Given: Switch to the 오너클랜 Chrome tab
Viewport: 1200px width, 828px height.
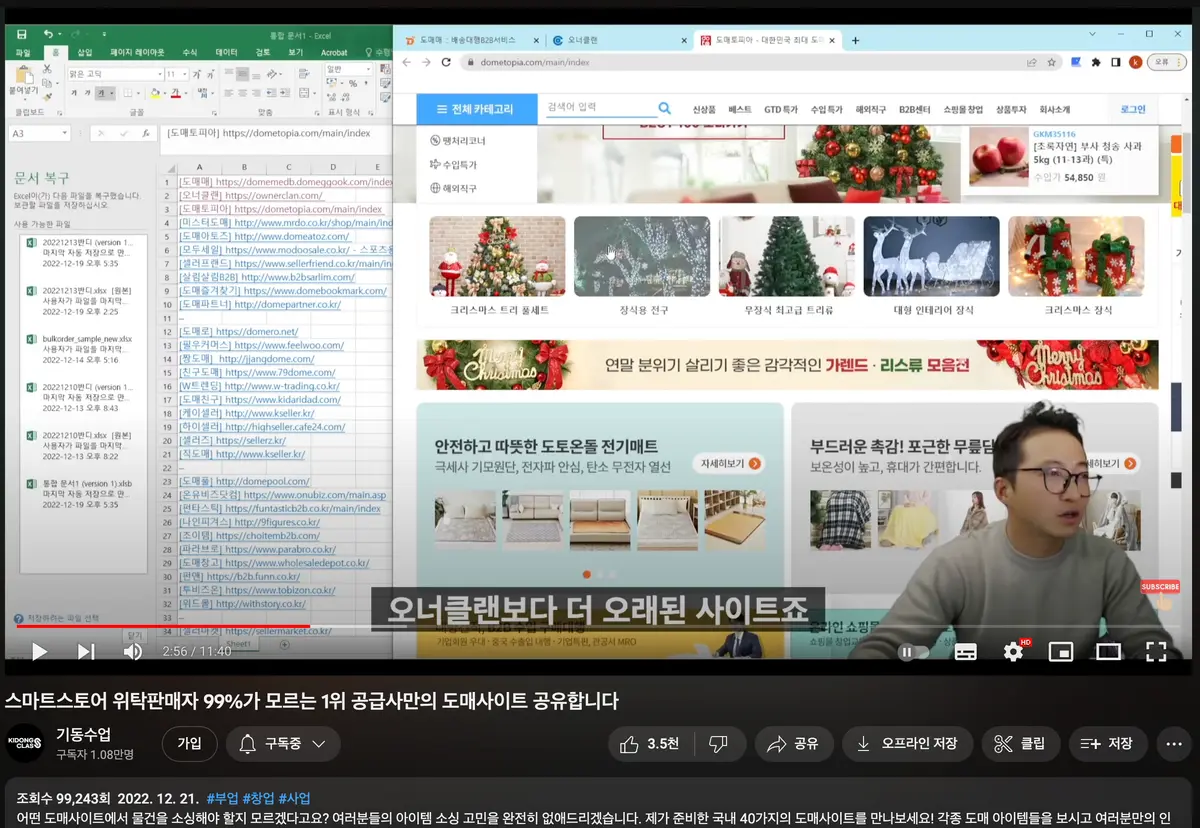Looking at the screenshot, I should pos(618,40).
